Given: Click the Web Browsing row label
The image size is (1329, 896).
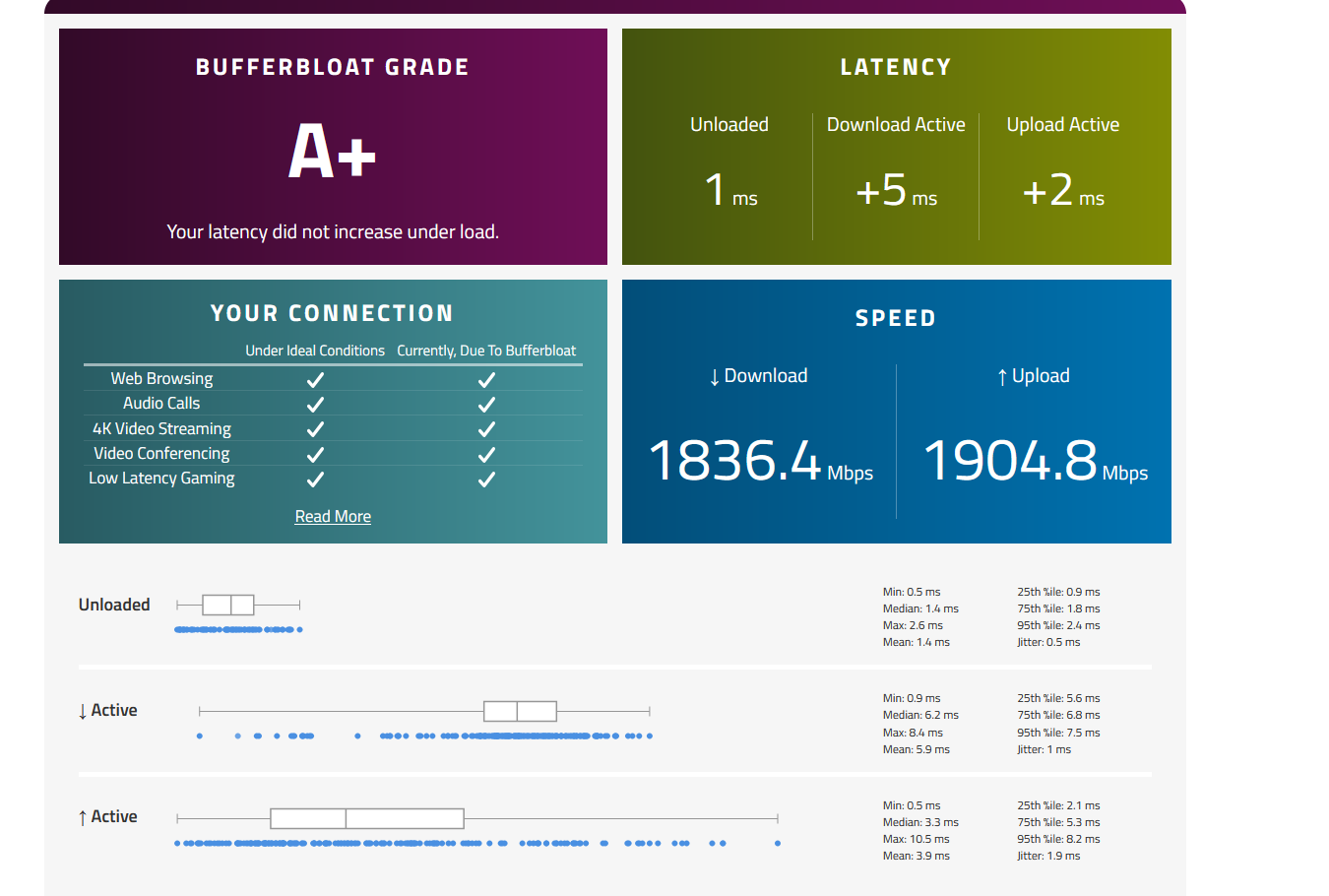Looking at the screenshot, I should point(161,379).
